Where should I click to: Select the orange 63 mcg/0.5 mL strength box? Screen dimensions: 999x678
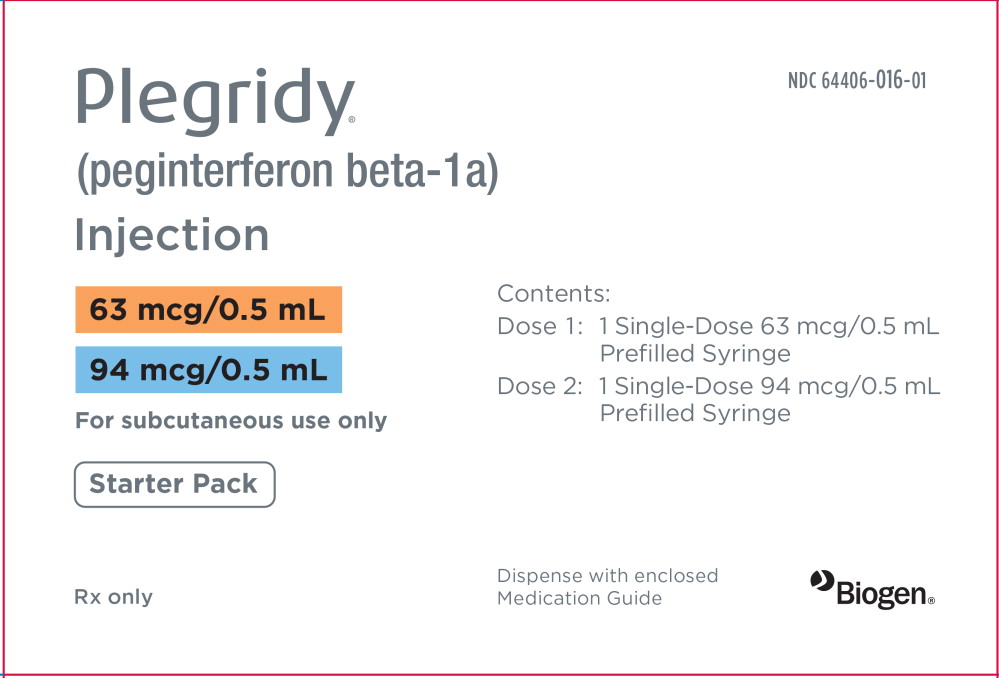(x=208, y=310)
